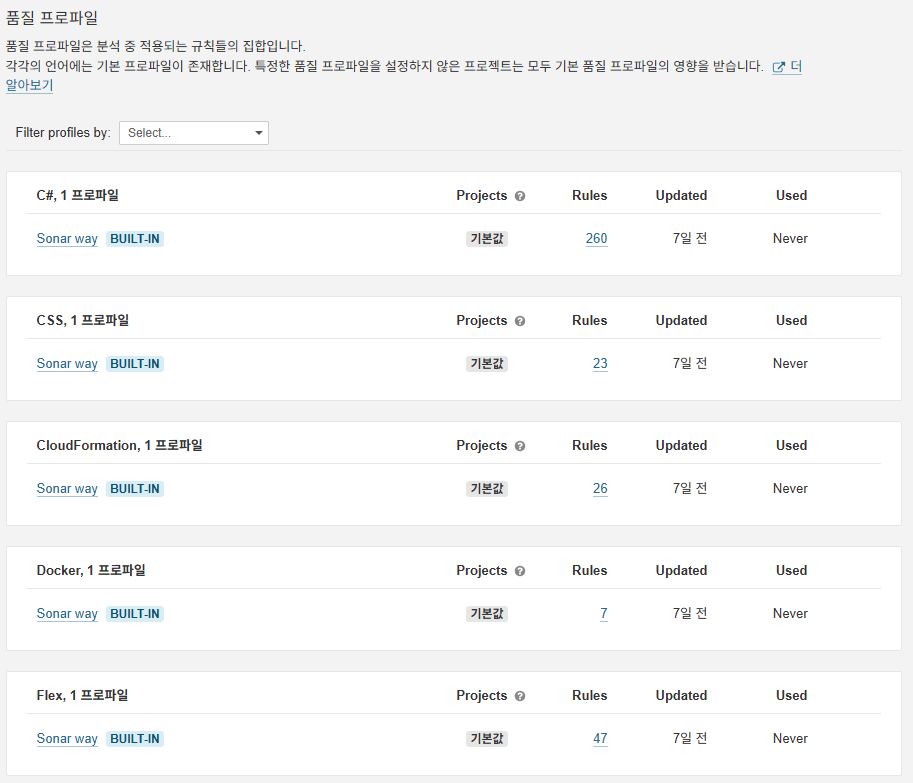Click the BUILT-IN badge in C# row
Screen dimensions: 913x783
[135, 239]
